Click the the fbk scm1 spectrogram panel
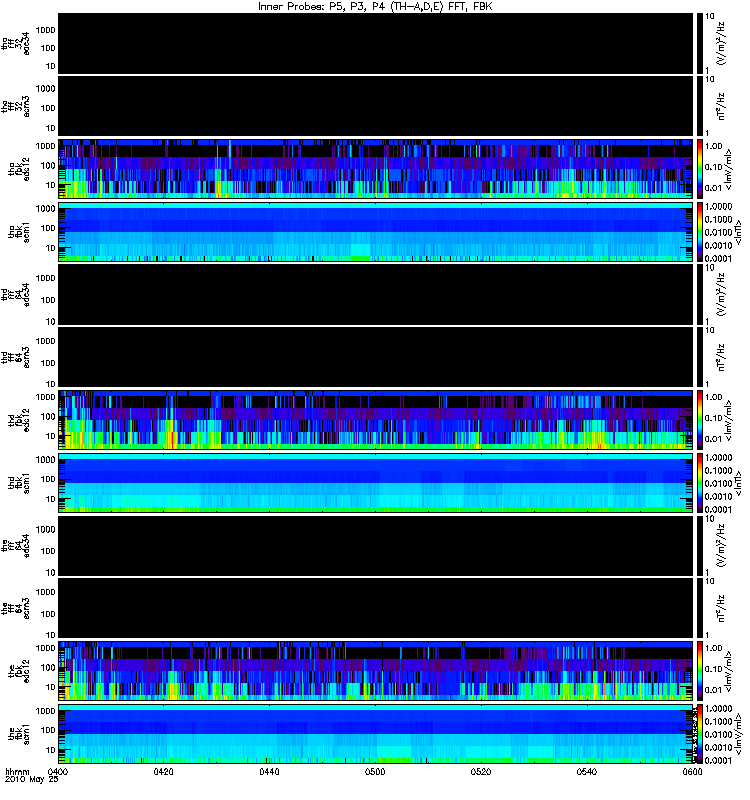Viewport: 750px width, 800px height. 378,734
